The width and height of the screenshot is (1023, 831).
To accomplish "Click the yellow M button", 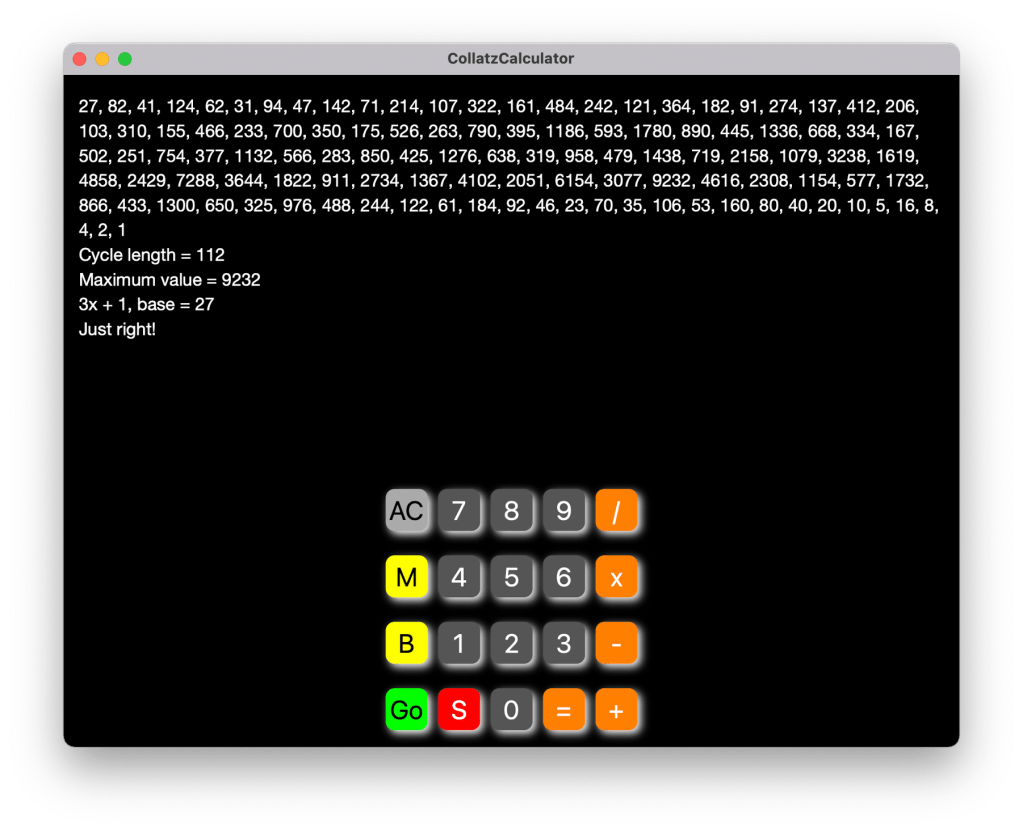I will (407, 577).
